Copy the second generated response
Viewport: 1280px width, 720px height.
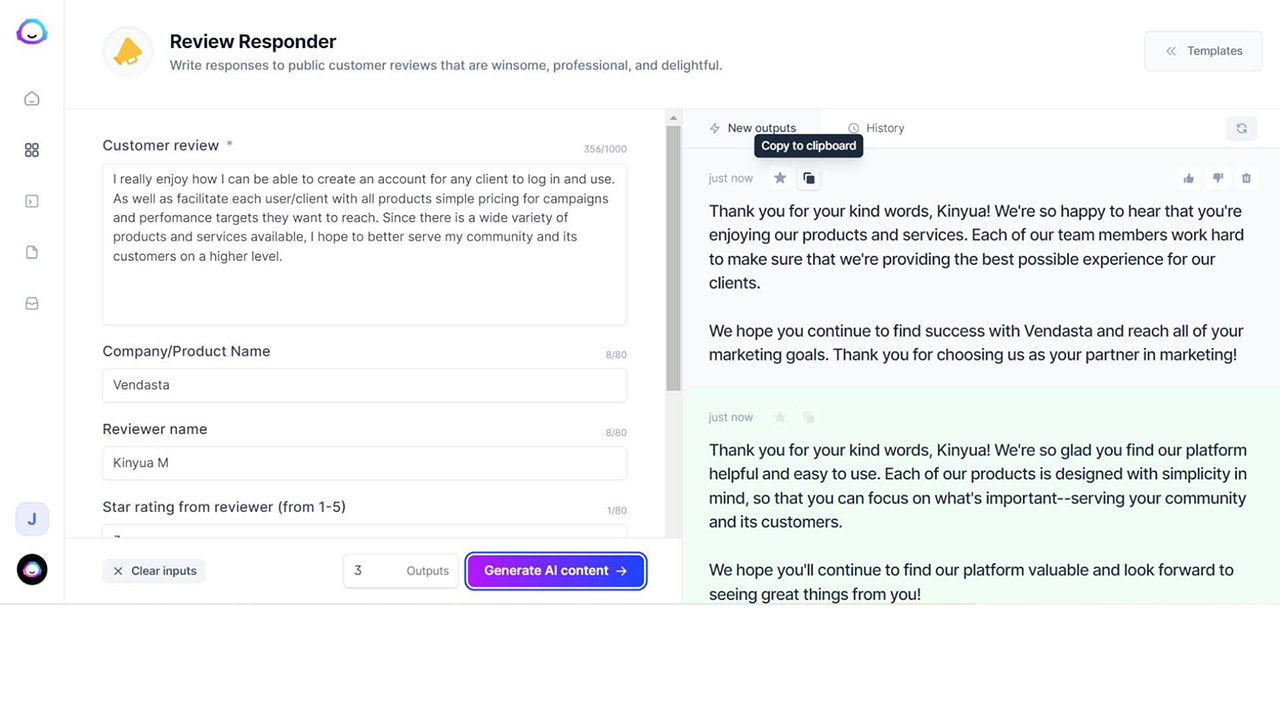(x=809, y=417)
